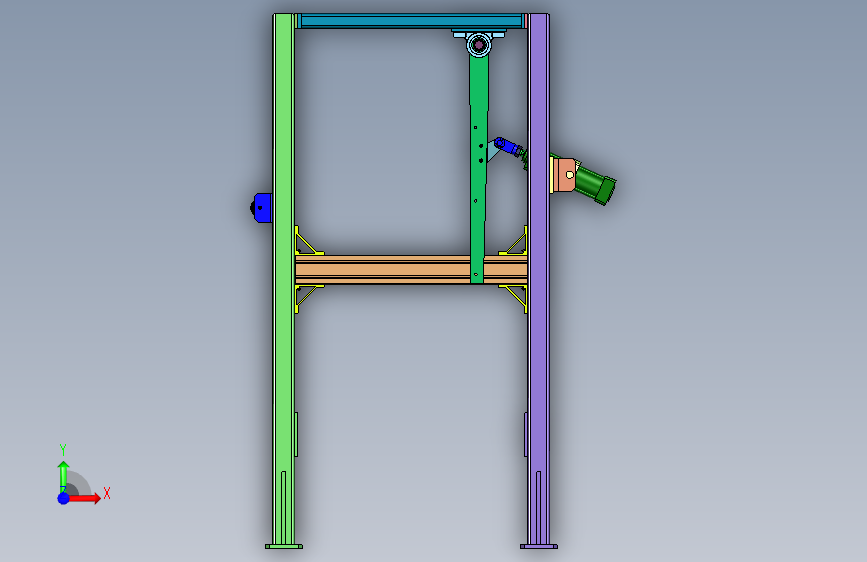
Task: Click the green Y axis of the triad
Action: coord(64,477)
